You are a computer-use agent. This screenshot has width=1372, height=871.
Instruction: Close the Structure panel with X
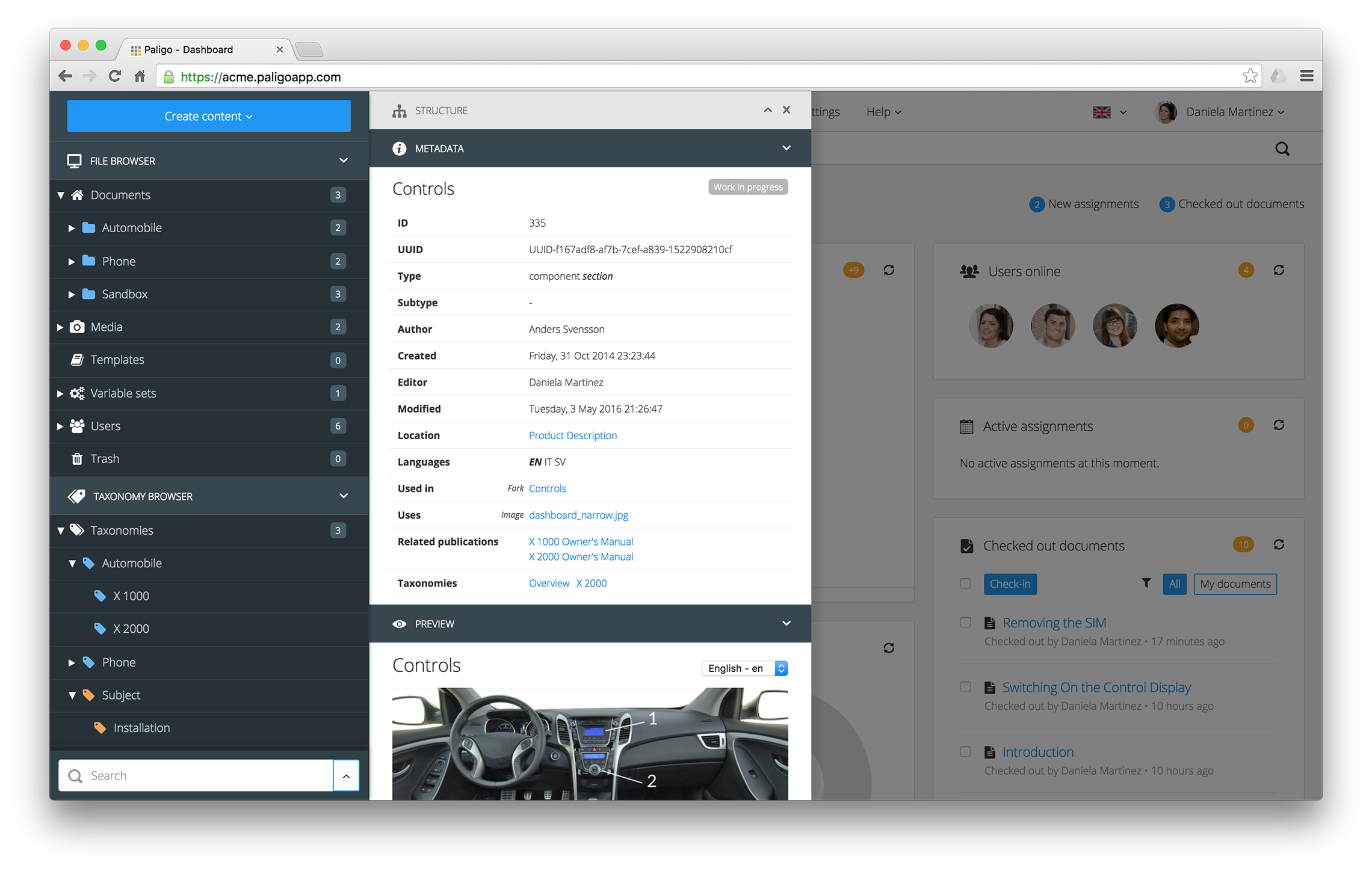point(786,109)
